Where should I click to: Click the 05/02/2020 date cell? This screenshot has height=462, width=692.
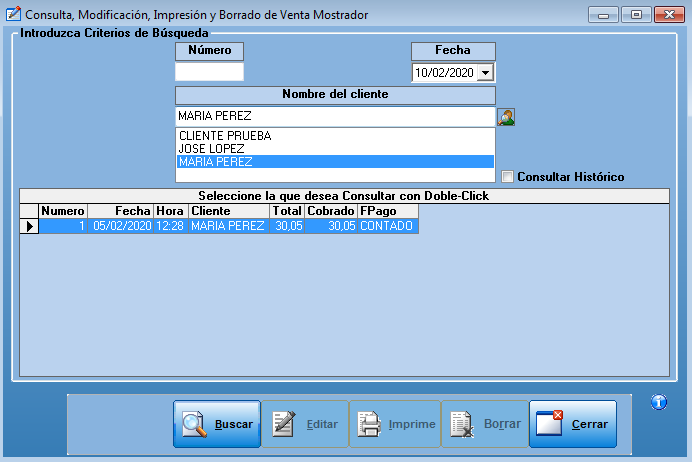[x=121, y=226]
